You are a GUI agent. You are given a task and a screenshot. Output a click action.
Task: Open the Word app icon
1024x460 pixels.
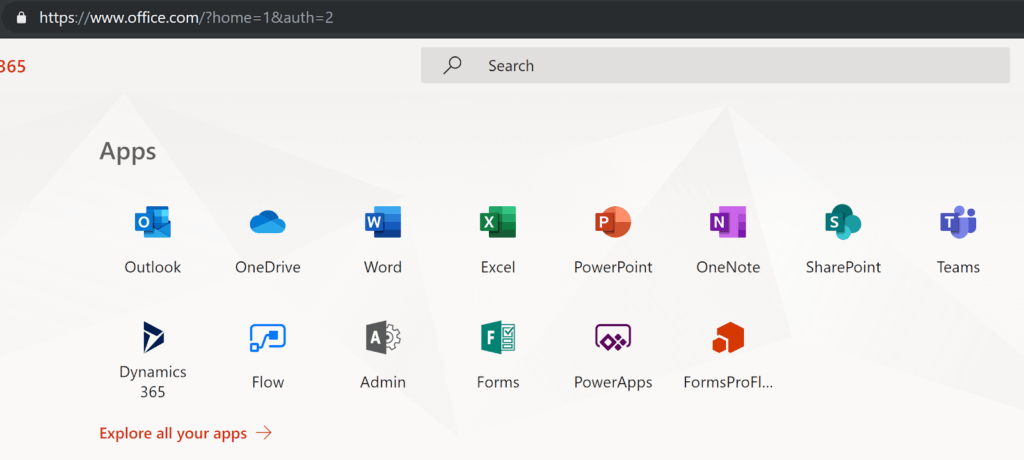[x=383, y=222]
